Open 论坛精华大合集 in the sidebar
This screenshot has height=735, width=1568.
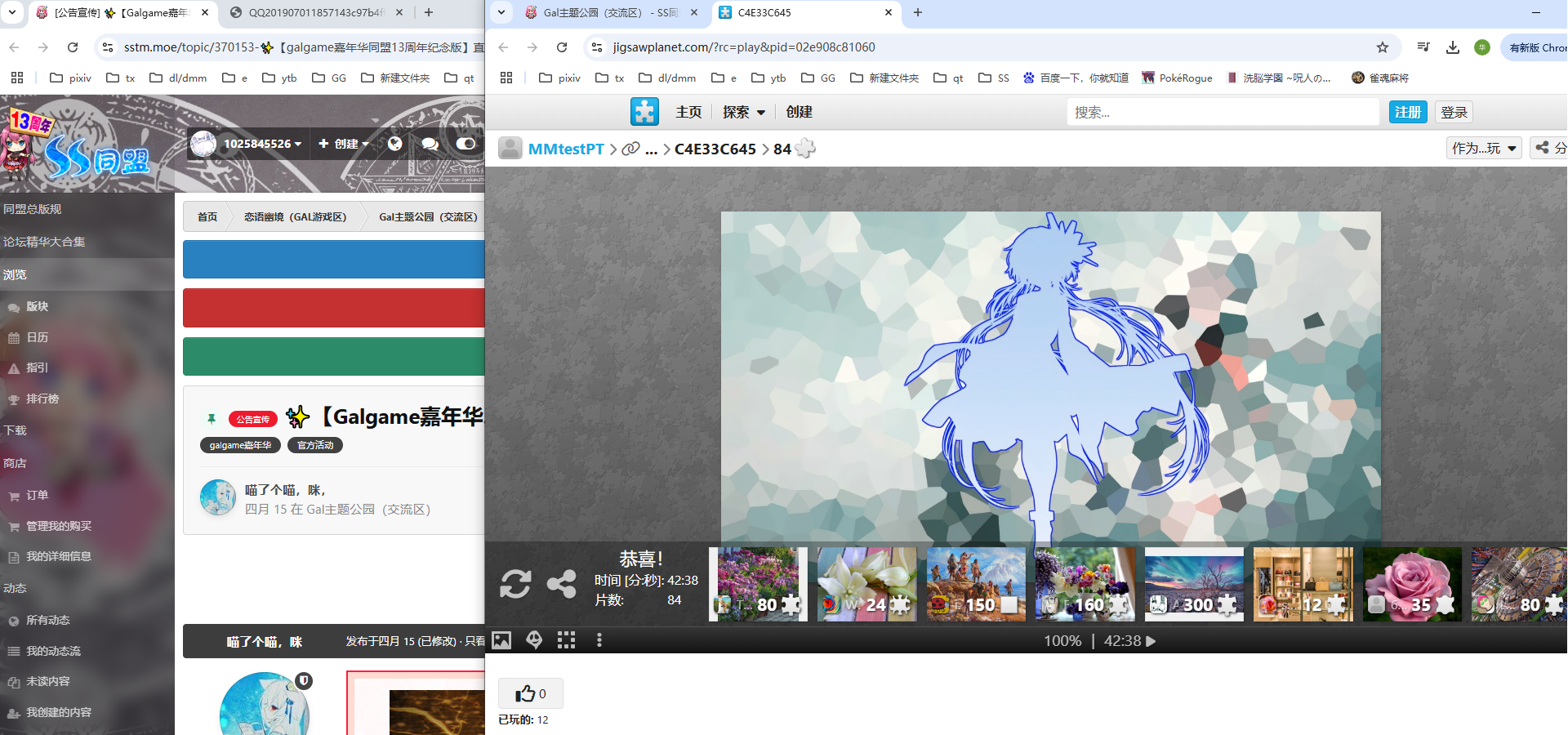coord(44,242)
